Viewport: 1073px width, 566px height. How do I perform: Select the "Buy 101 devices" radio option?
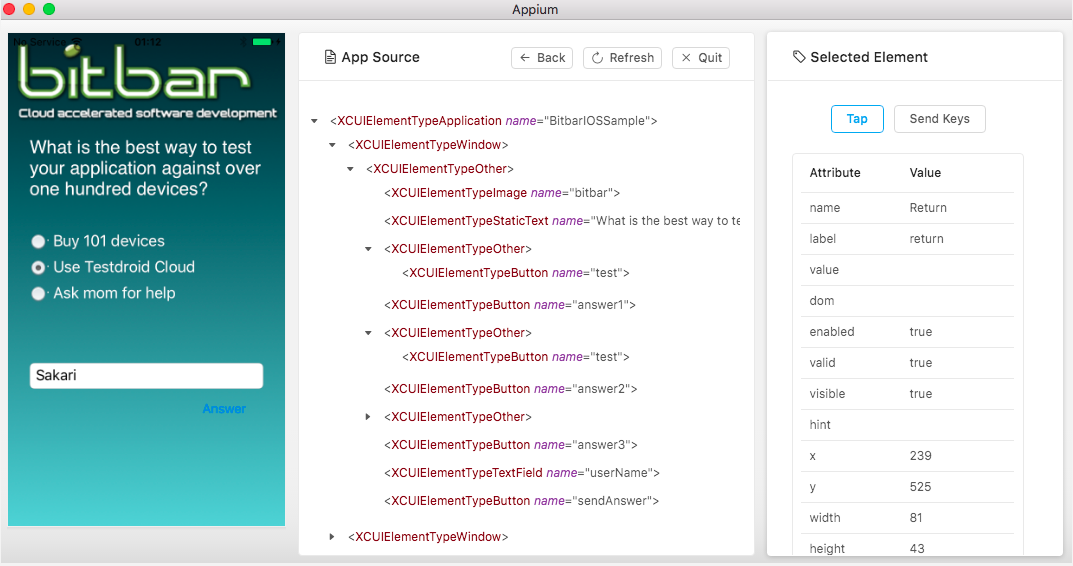click(39, 241)
